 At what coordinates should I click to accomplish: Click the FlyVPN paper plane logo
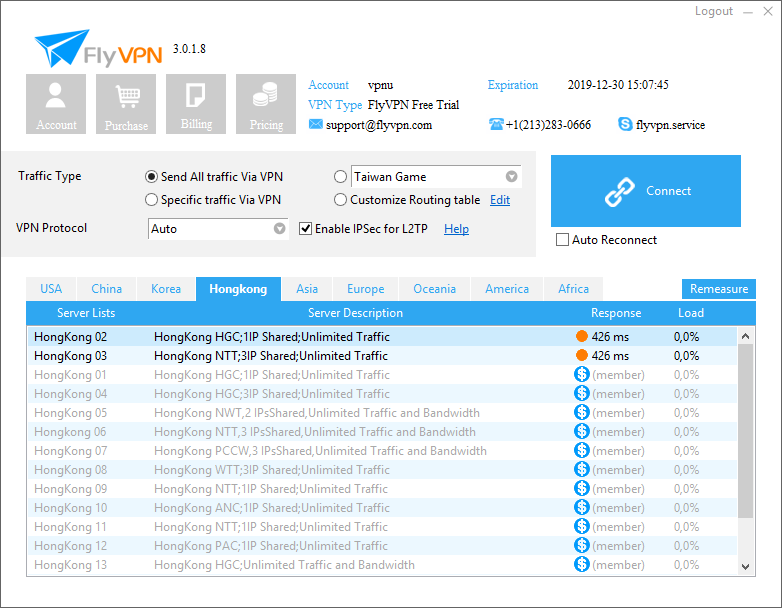[x=62, y=48]
